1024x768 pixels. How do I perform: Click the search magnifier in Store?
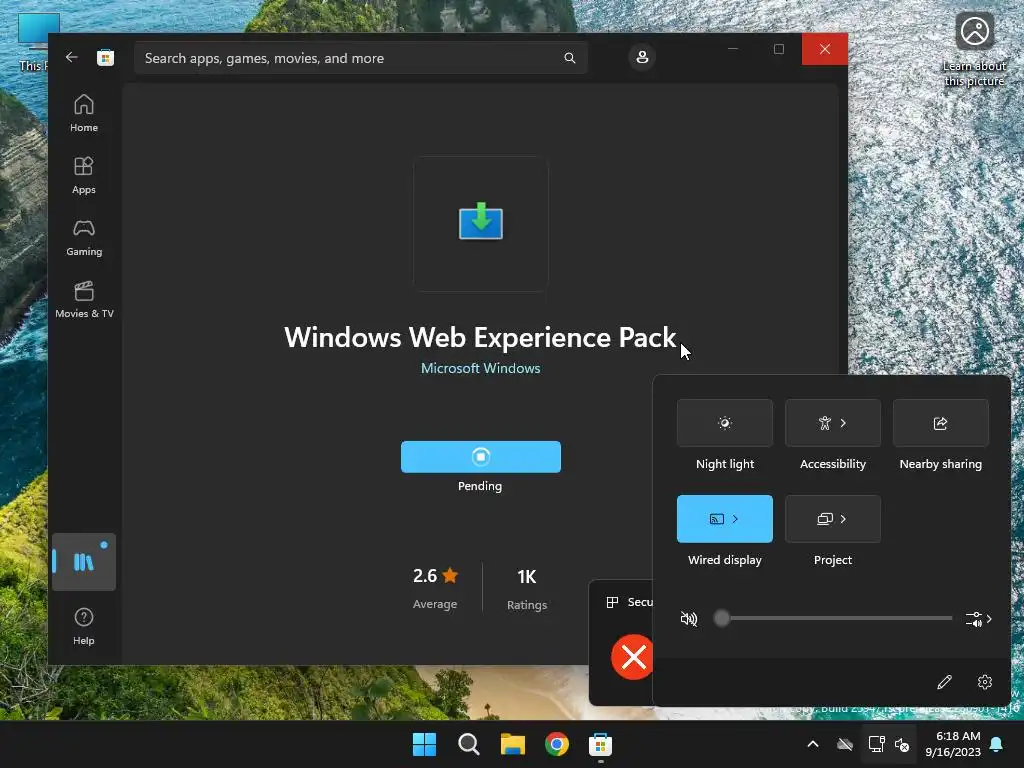(x=569, y=58)
